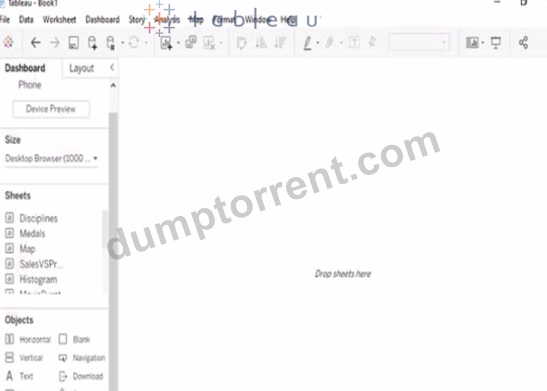Viewport: 547px width, 391px height.
Task: Click the Share workbook icon
Action: coord(523,43)
